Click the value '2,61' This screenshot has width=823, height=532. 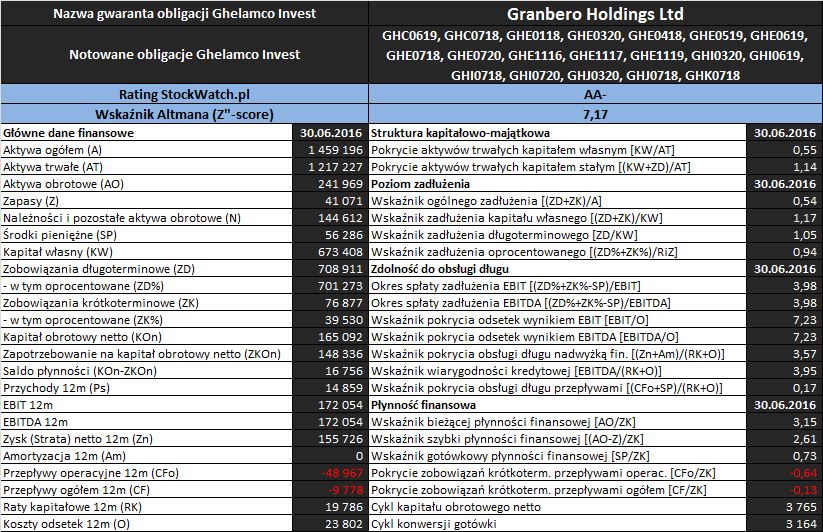805,439
